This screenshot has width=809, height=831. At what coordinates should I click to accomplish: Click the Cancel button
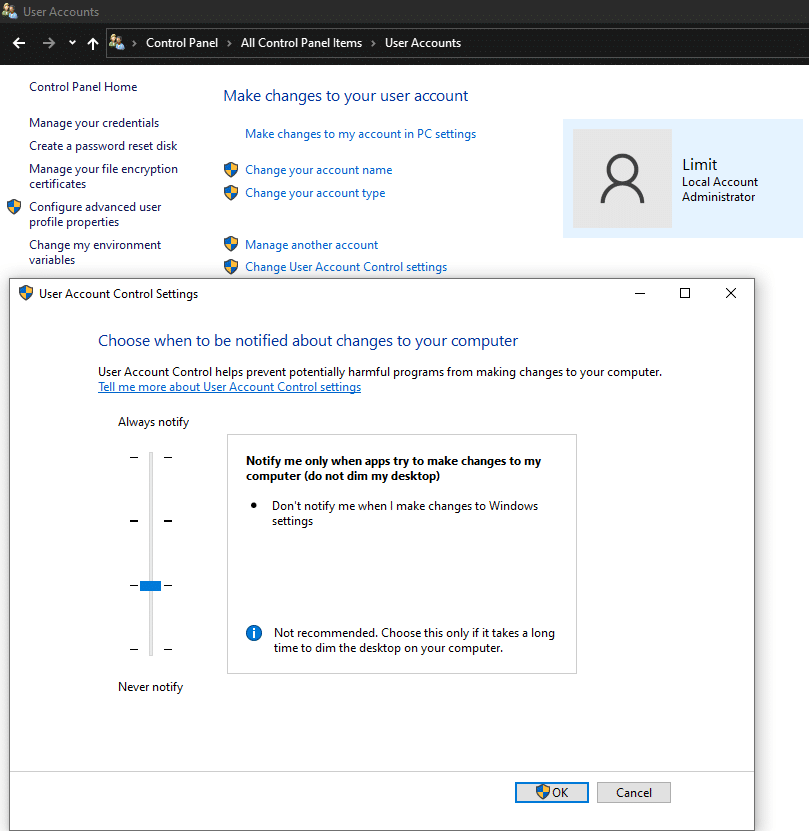(634, 792)
